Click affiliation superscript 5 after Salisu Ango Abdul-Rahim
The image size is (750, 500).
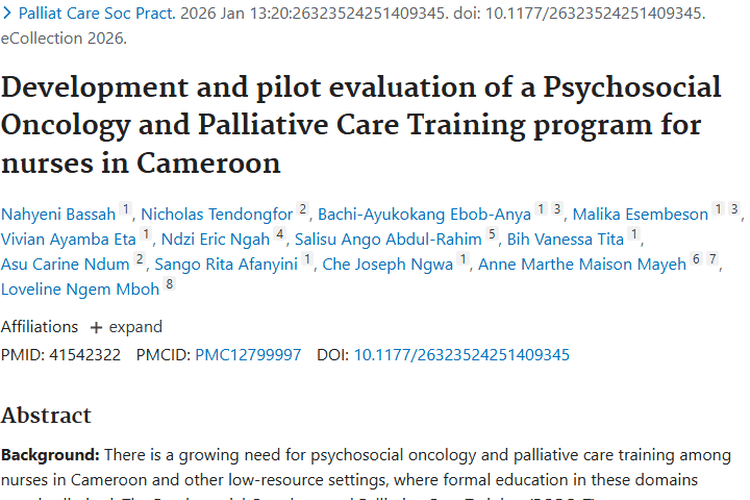[x=492, y=236]
